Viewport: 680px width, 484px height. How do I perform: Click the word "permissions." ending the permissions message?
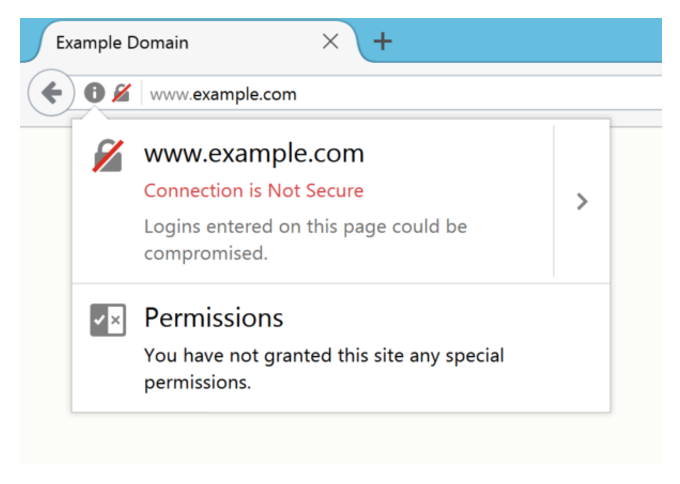pyautogui.click(x=194, y=382)
